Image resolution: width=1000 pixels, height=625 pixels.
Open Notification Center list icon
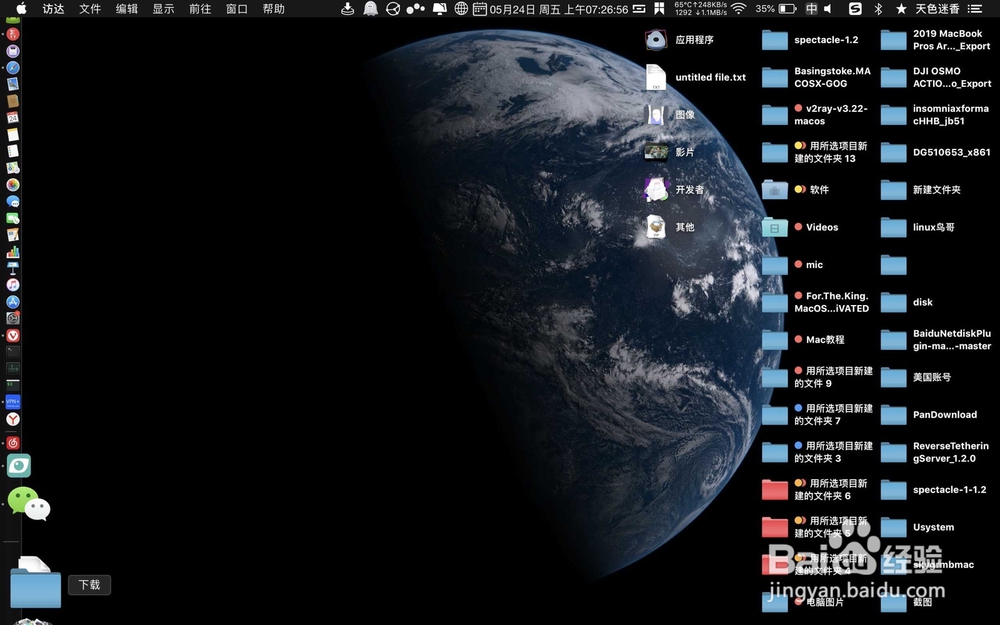pyautogui.click(x=974, y=9)
